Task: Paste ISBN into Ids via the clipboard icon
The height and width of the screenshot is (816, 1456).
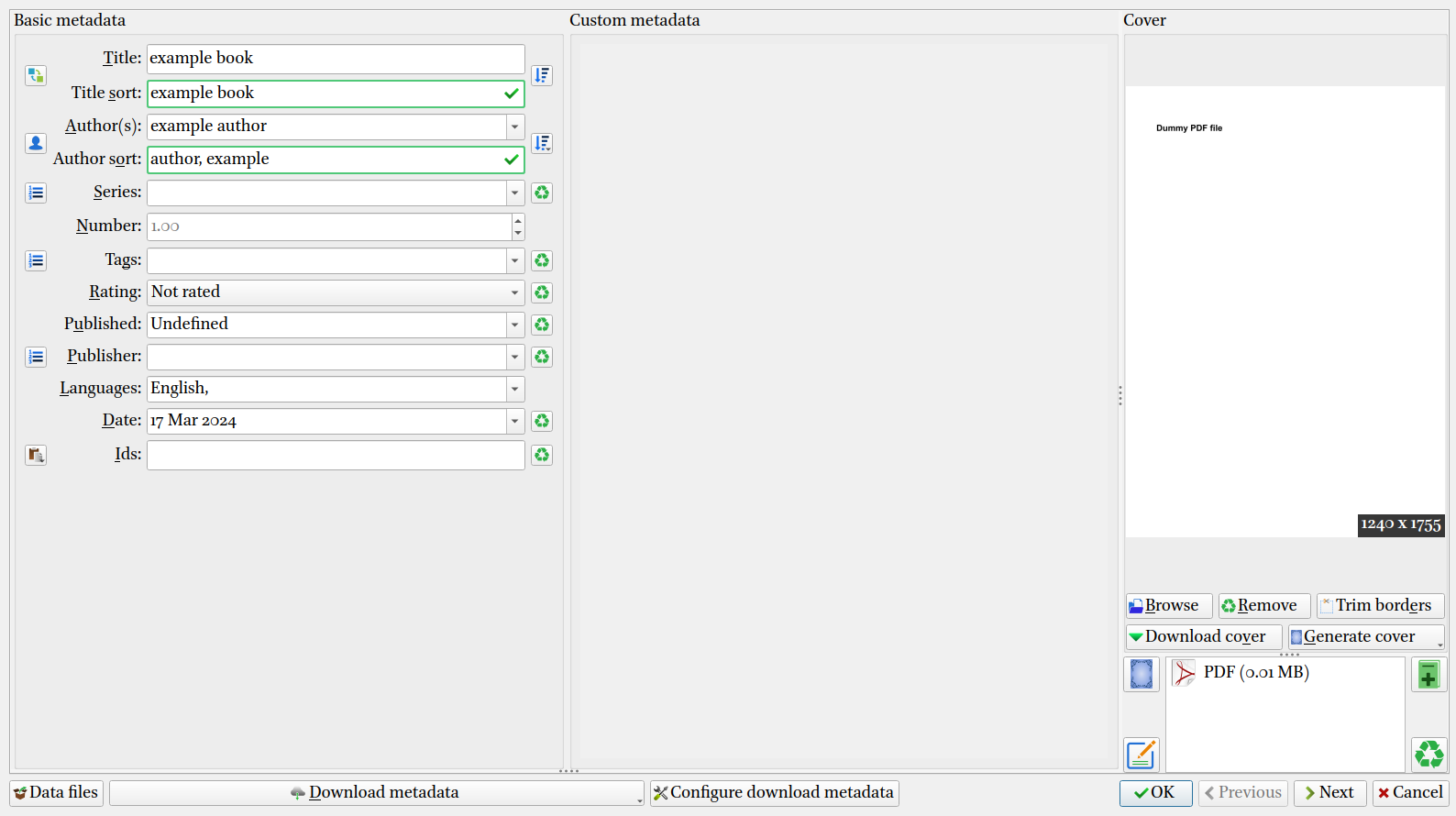Action: pos(36,455)
